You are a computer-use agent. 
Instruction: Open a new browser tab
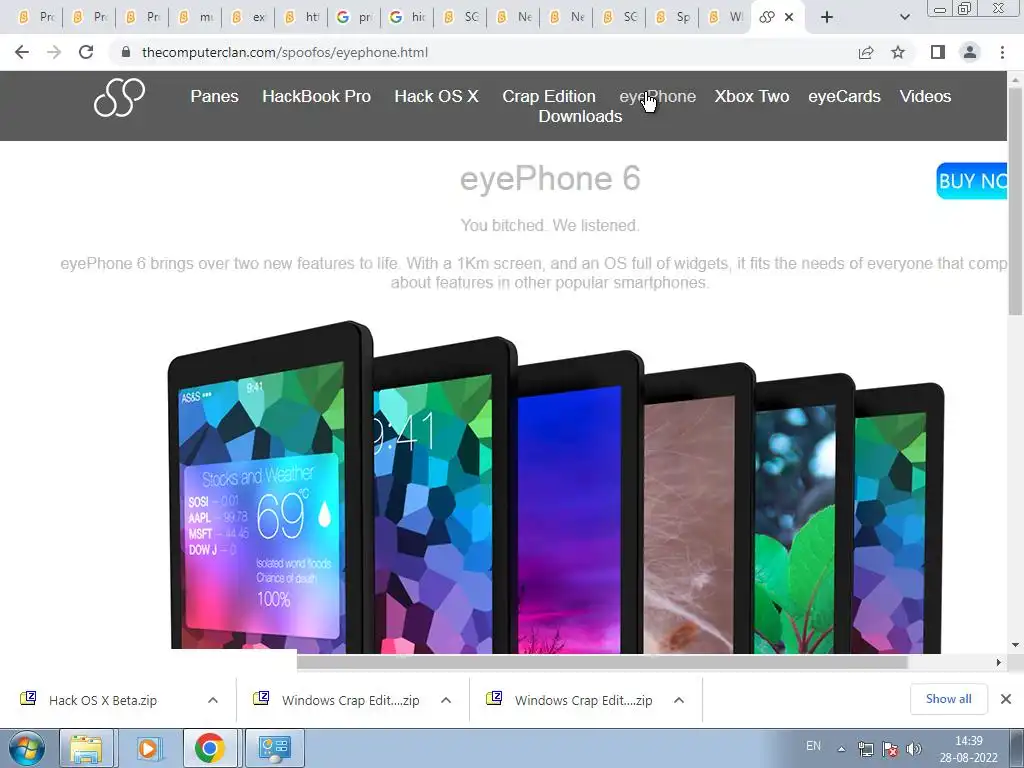click(827, 17)
